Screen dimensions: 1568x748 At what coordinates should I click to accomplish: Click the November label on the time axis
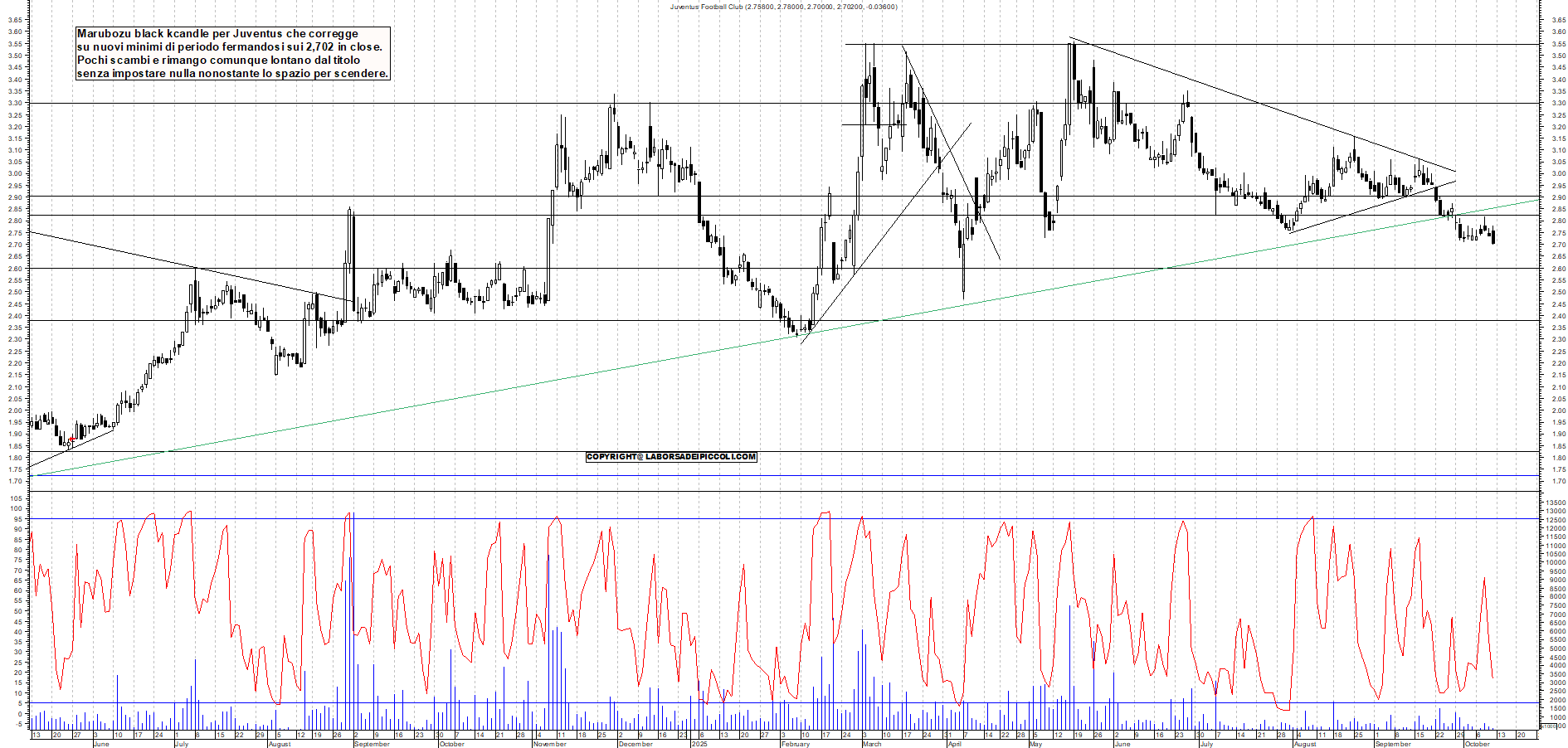pos(549,744)
